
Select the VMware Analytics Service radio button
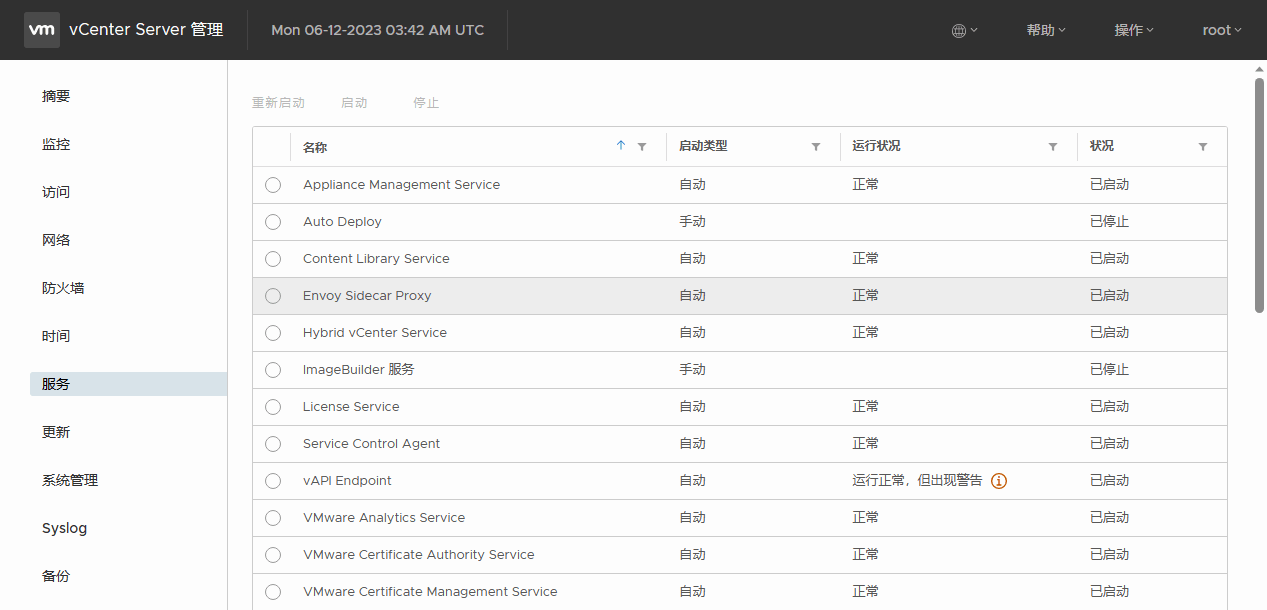coord(273,518)
